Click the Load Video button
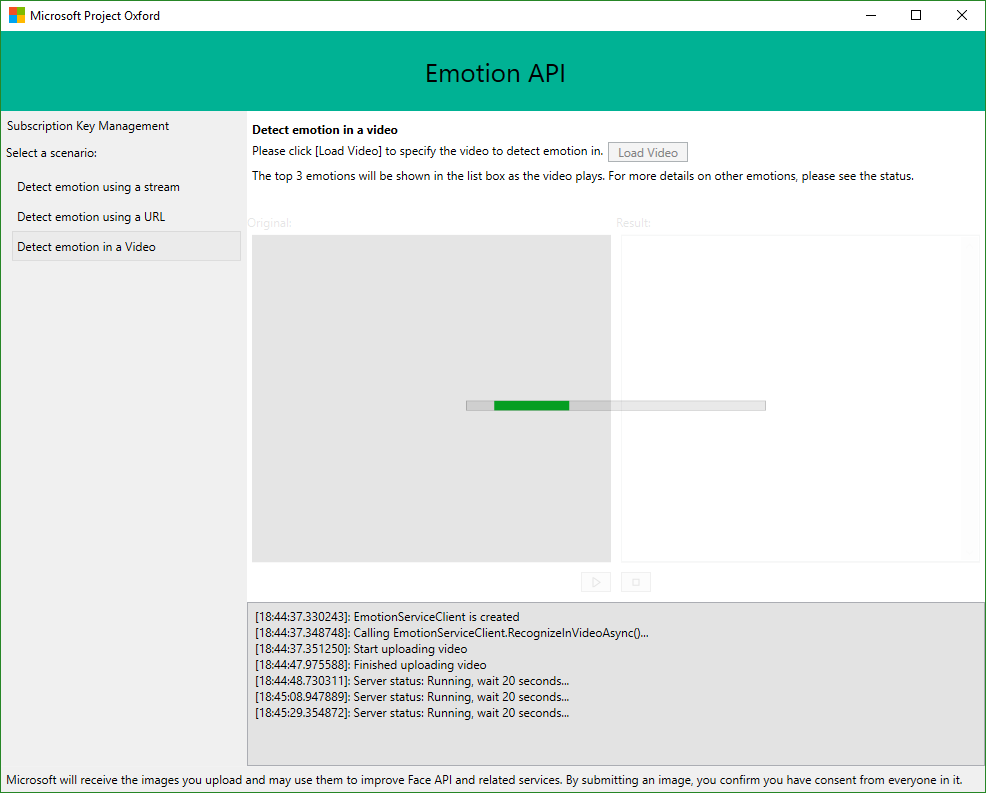The image size is (986, 793). 647,153
